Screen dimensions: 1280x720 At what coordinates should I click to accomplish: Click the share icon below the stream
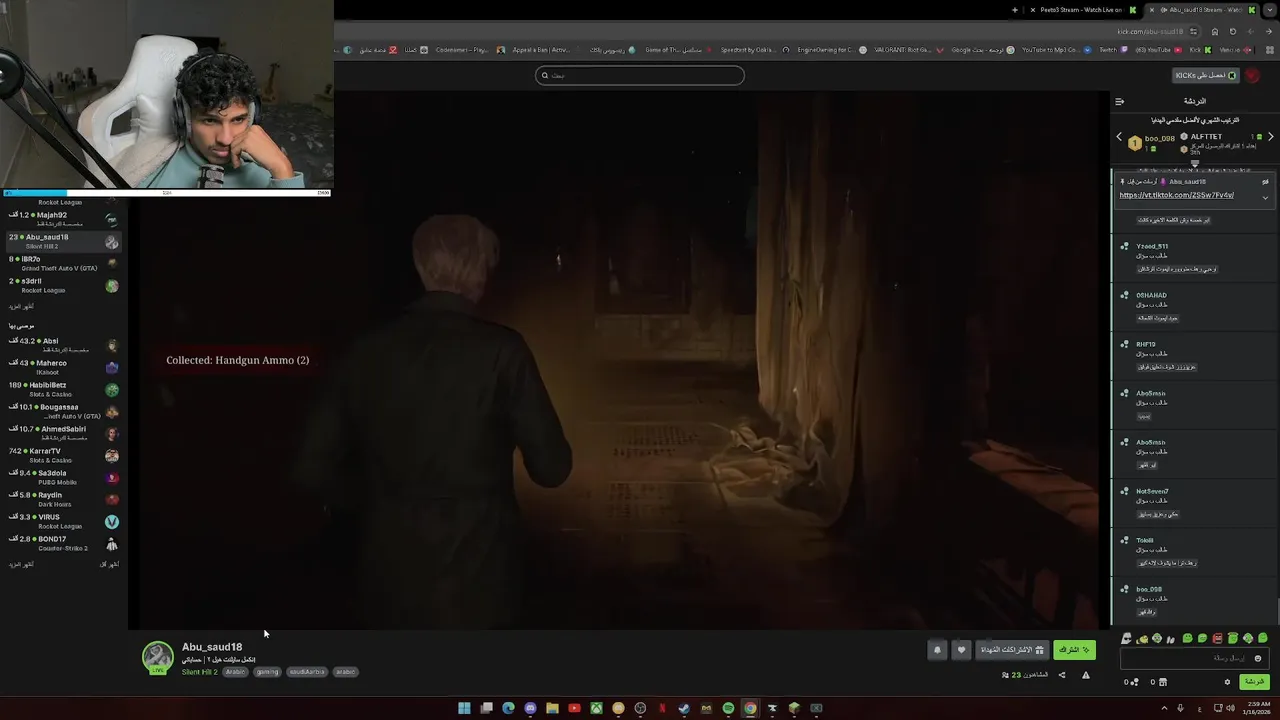click(x=1062, y=675)
